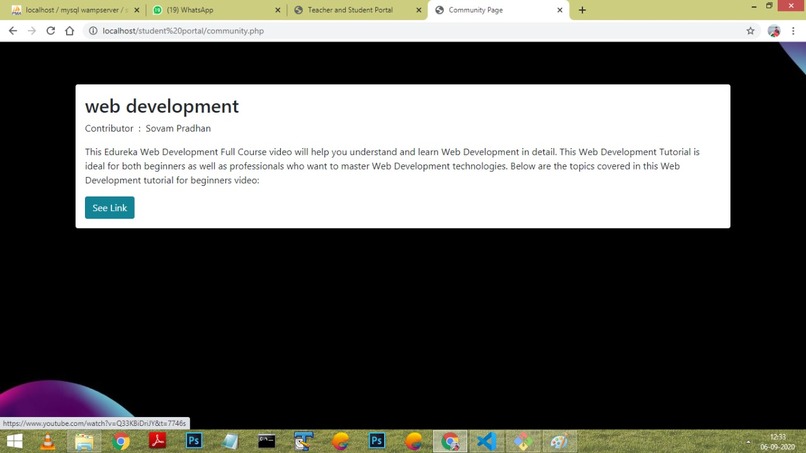View site information icon beside localhost URL

(x=93, y=31)
